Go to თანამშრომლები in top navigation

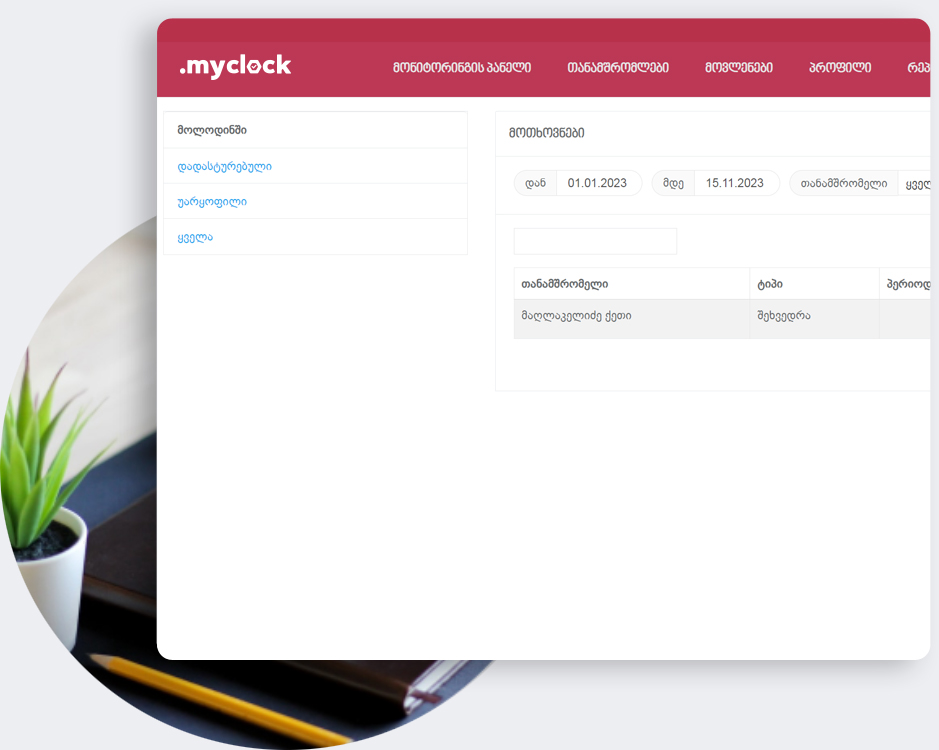617,68
